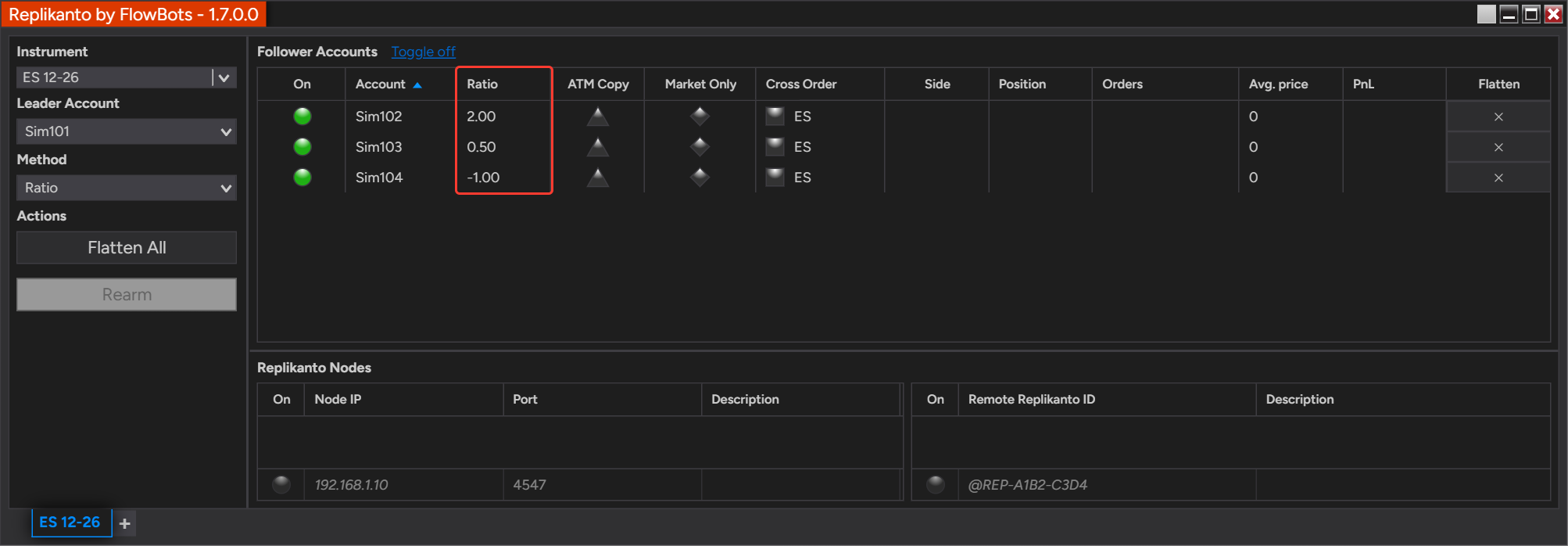Flatten Sim104 with its X button
Screen dimensions: 1568x546
[x=1498, y=178]
